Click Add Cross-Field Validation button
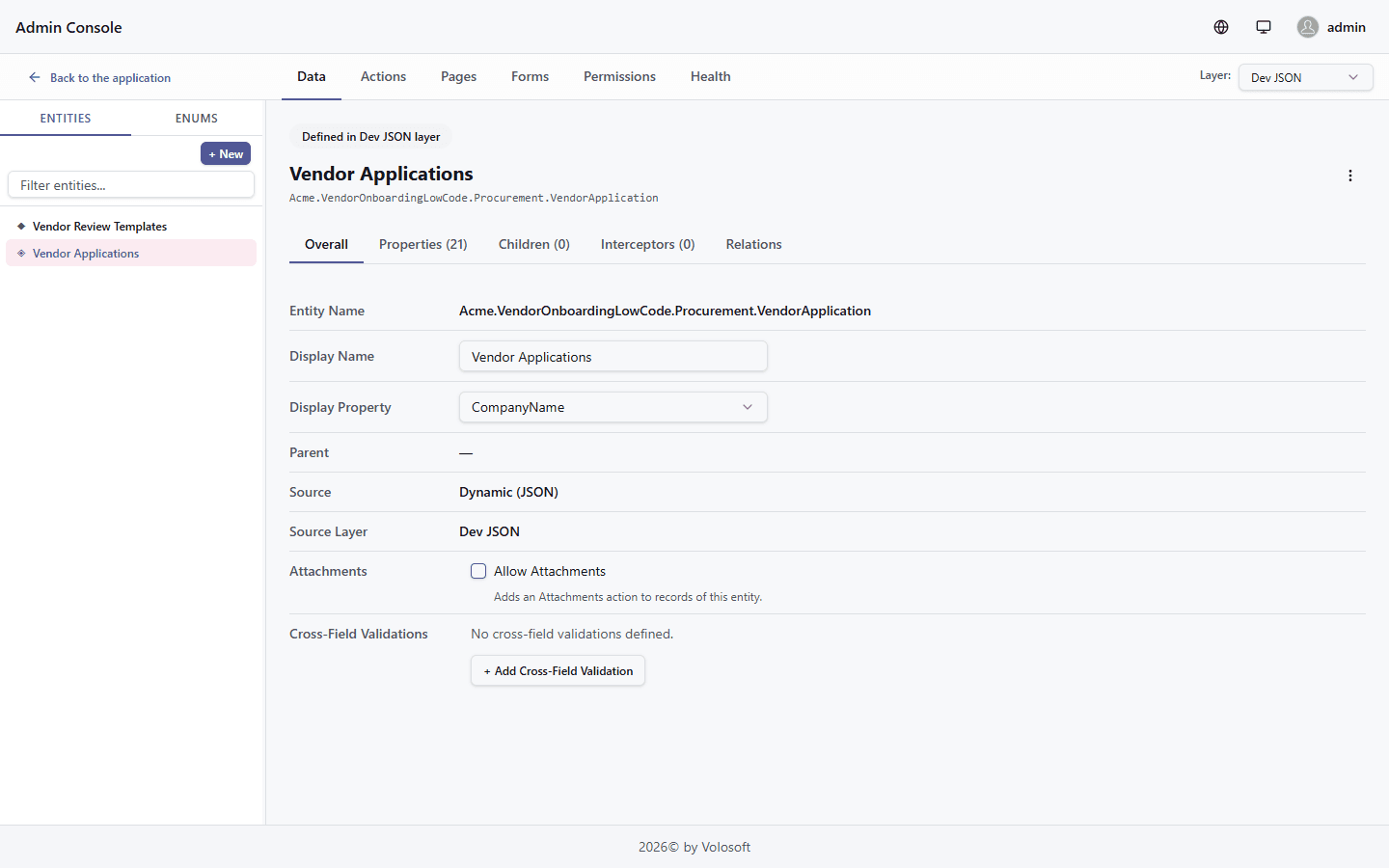Viewport: 1389px width, 868px height. point(558,670)
